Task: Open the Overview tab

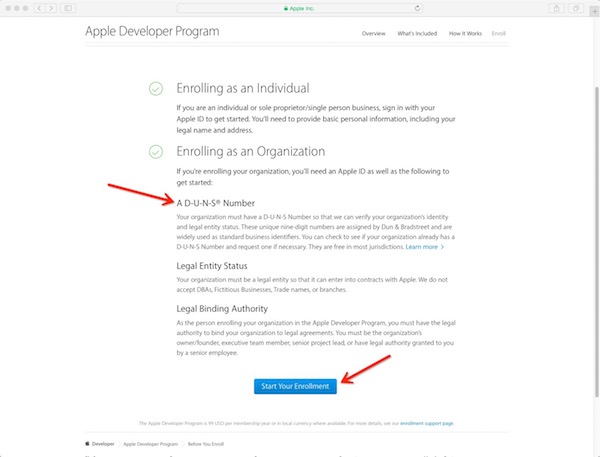Action: [374, 33]
